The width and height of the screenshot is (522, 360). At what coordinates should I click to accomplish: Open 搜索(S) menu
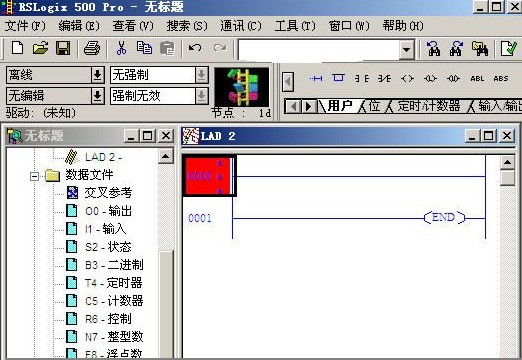187,26
